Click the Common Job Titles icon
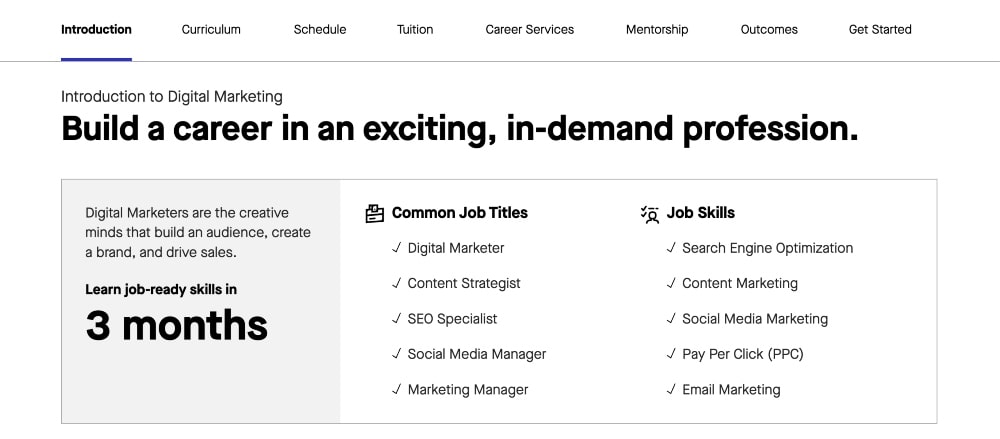This screenshot has width=1000, height=439. click(375, 213)
